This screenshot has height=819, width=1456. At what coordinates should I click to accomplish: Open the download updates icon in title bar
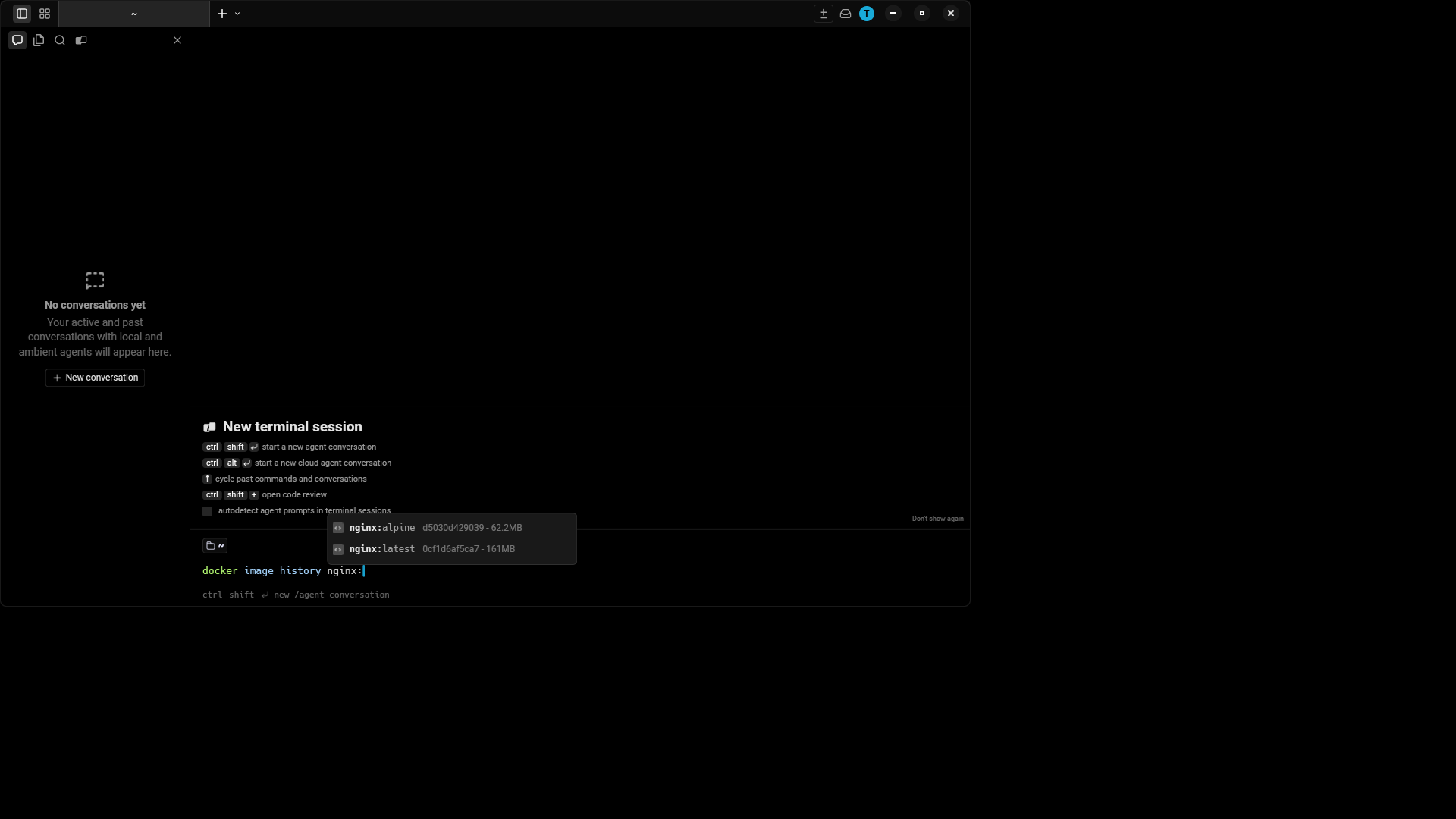coord(824,14)
